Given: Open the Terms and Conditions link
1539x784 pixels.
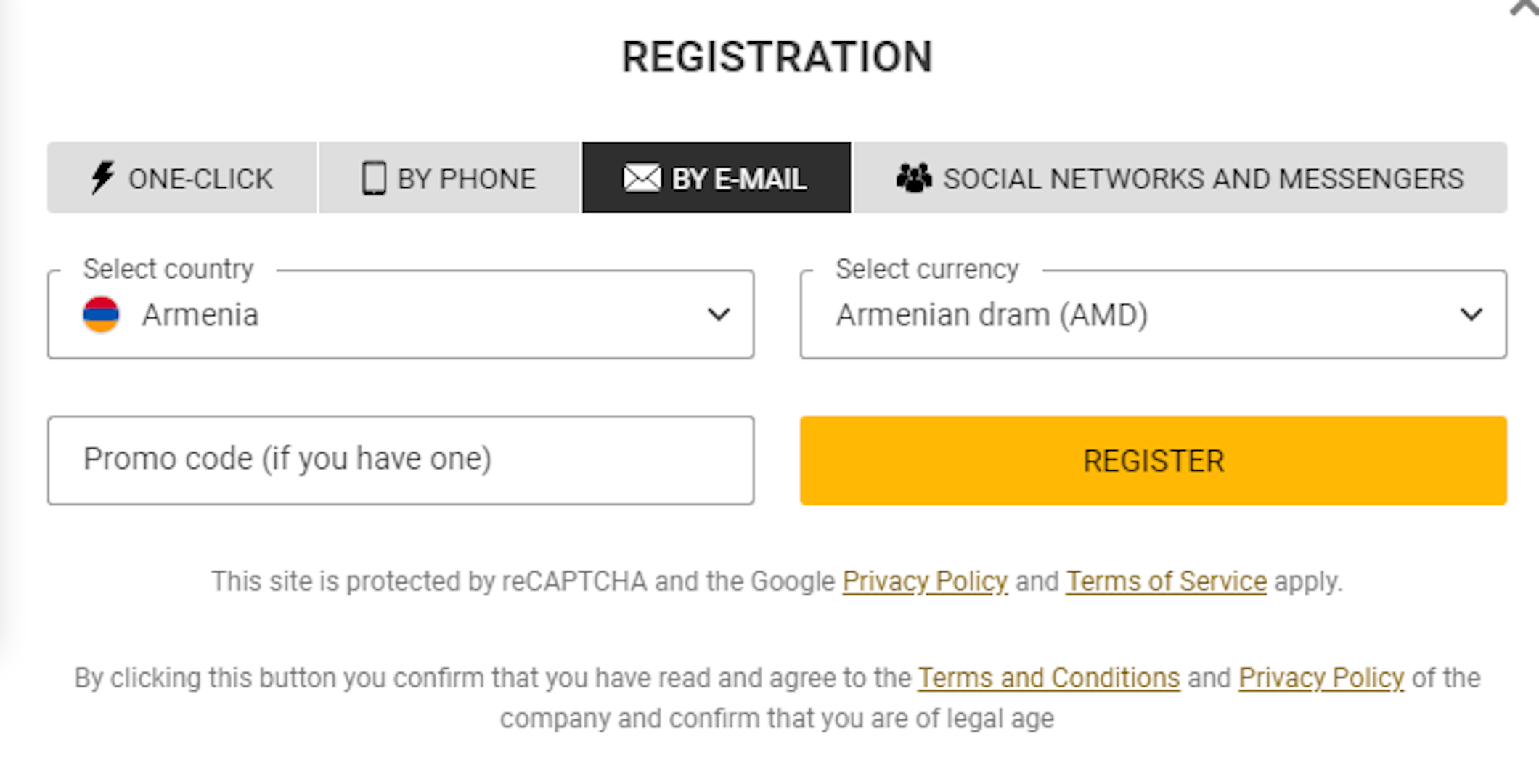Looking at the screenshot, I should click(1049, 678).
